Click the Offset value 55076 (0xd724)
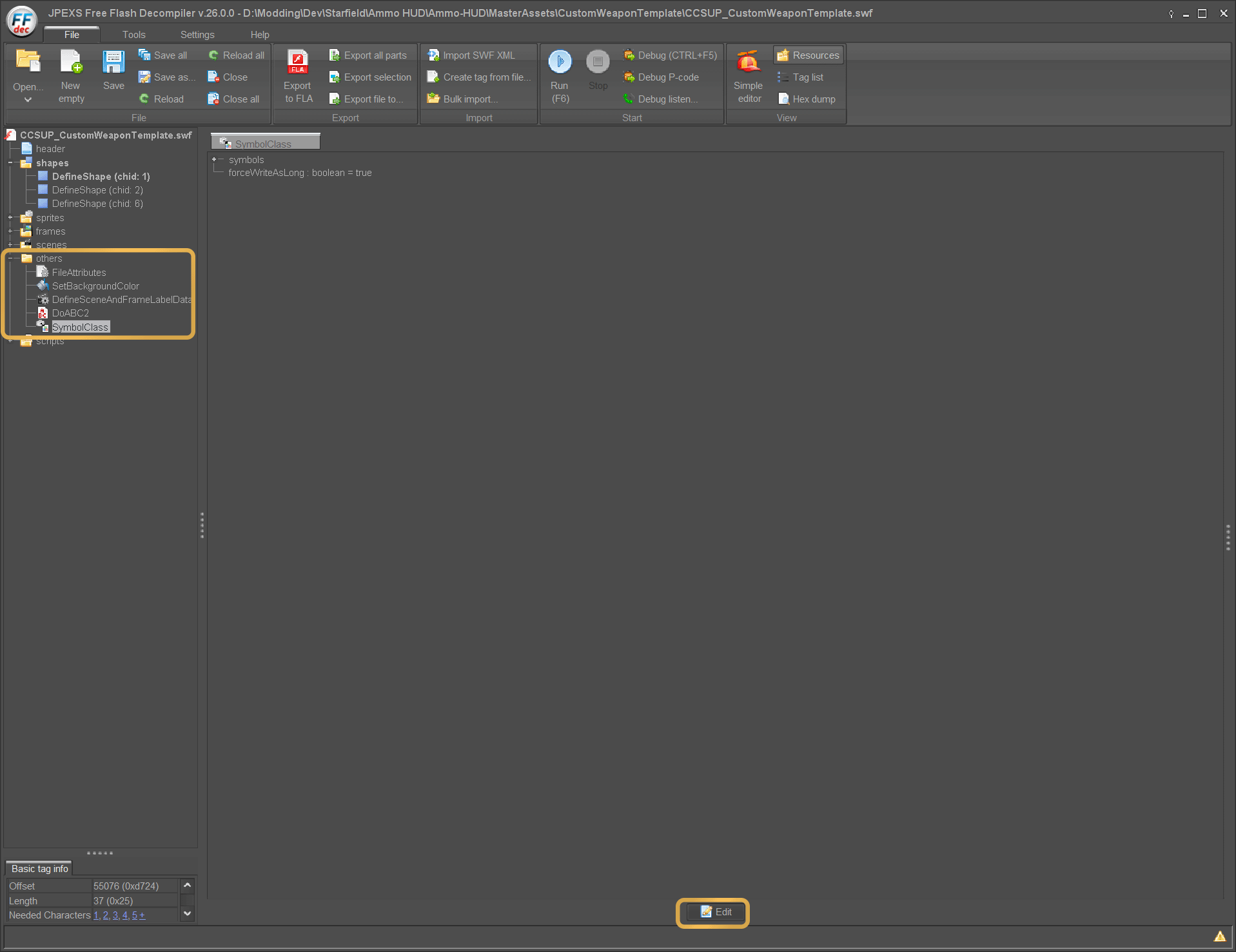Image resolution: width=1236 pixels, height=952 pixels. coord(126,886)
